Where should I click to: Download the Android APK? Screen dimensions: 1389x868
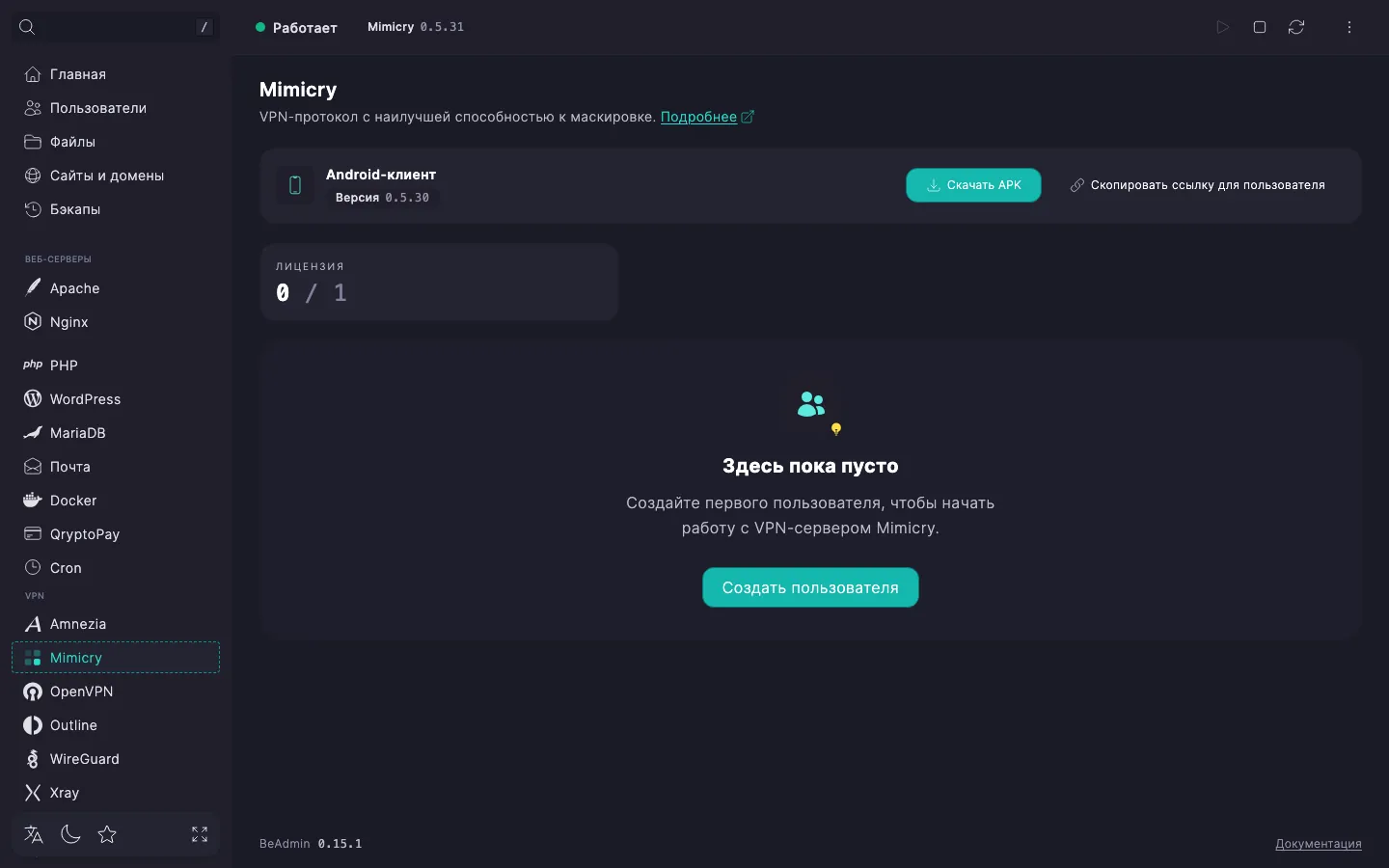[973, 185]
